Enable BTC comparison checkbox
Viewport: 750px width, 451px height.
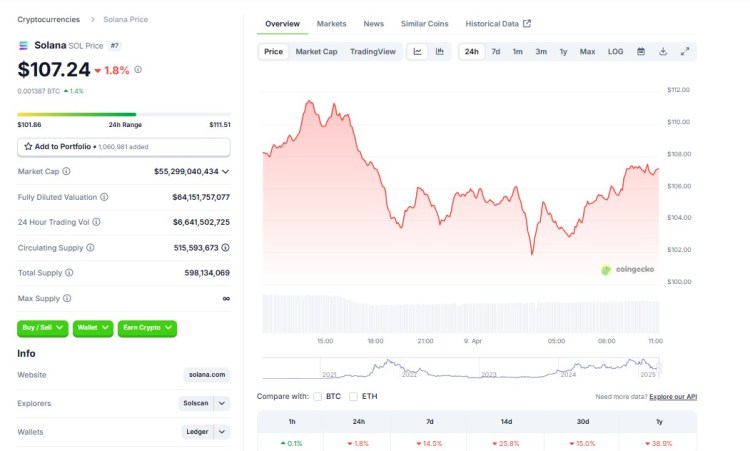coord(318,397)
